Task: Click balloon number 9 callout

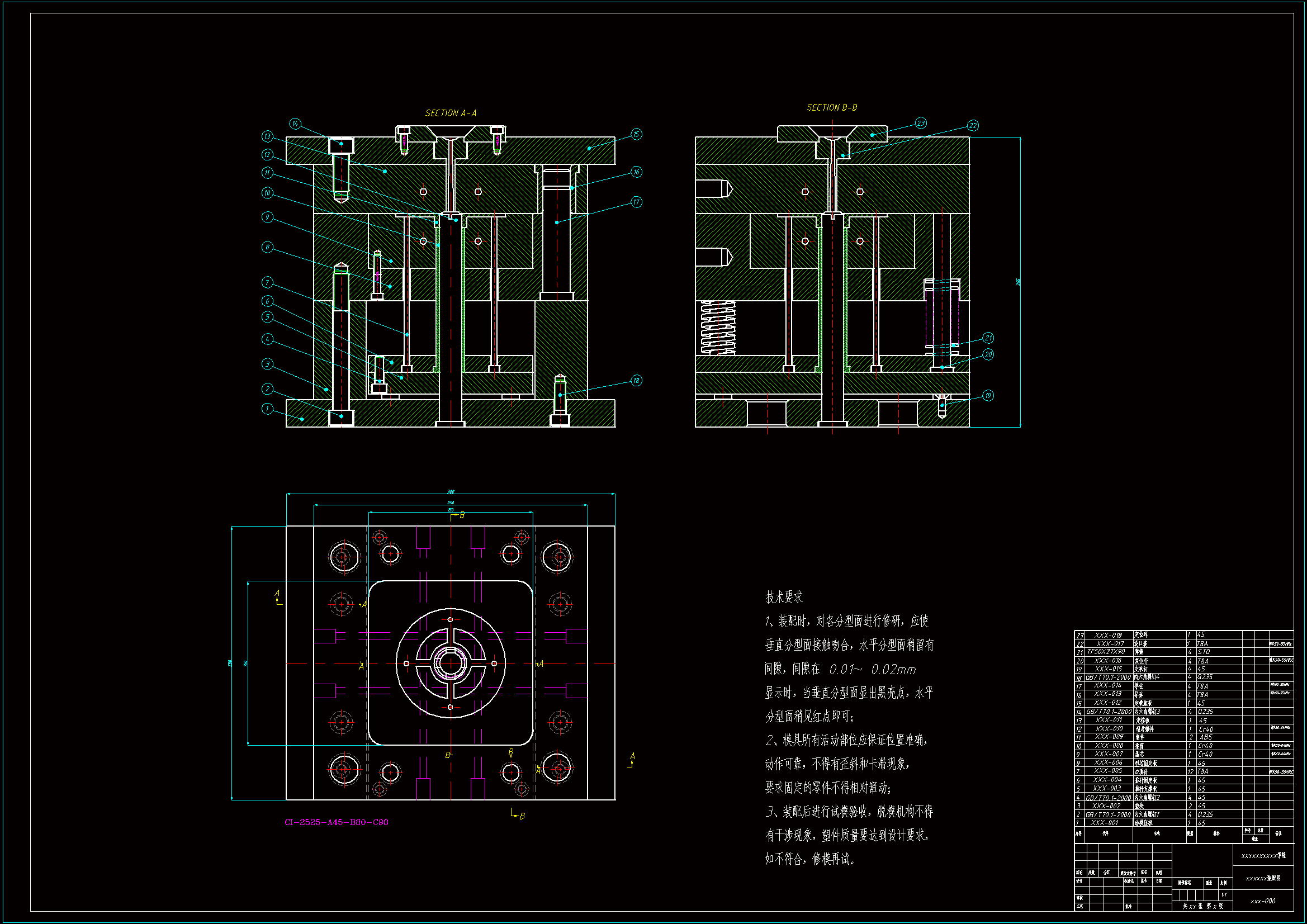Action: tap(267, 217)
